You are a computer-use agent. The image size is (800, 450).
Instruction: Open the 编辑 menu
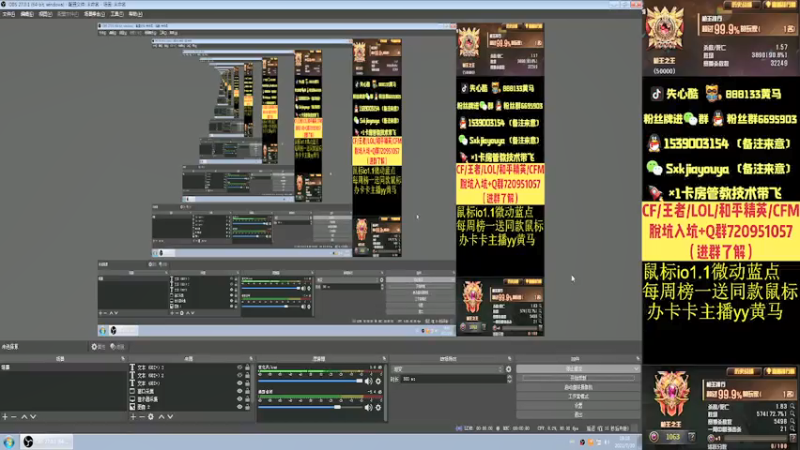(27, 14)
